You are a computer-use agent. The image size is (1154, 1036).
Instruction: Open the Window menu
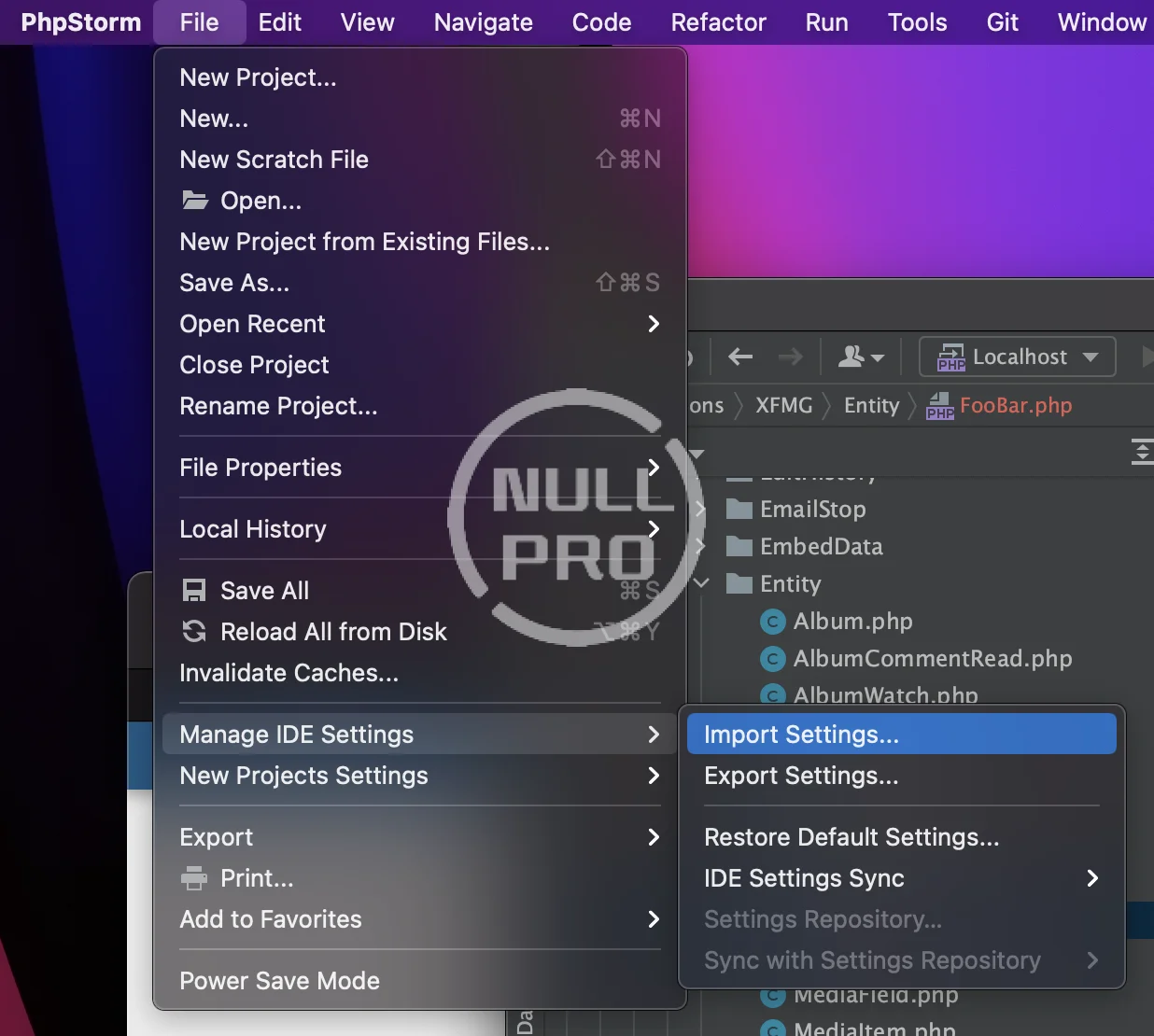1101,22
